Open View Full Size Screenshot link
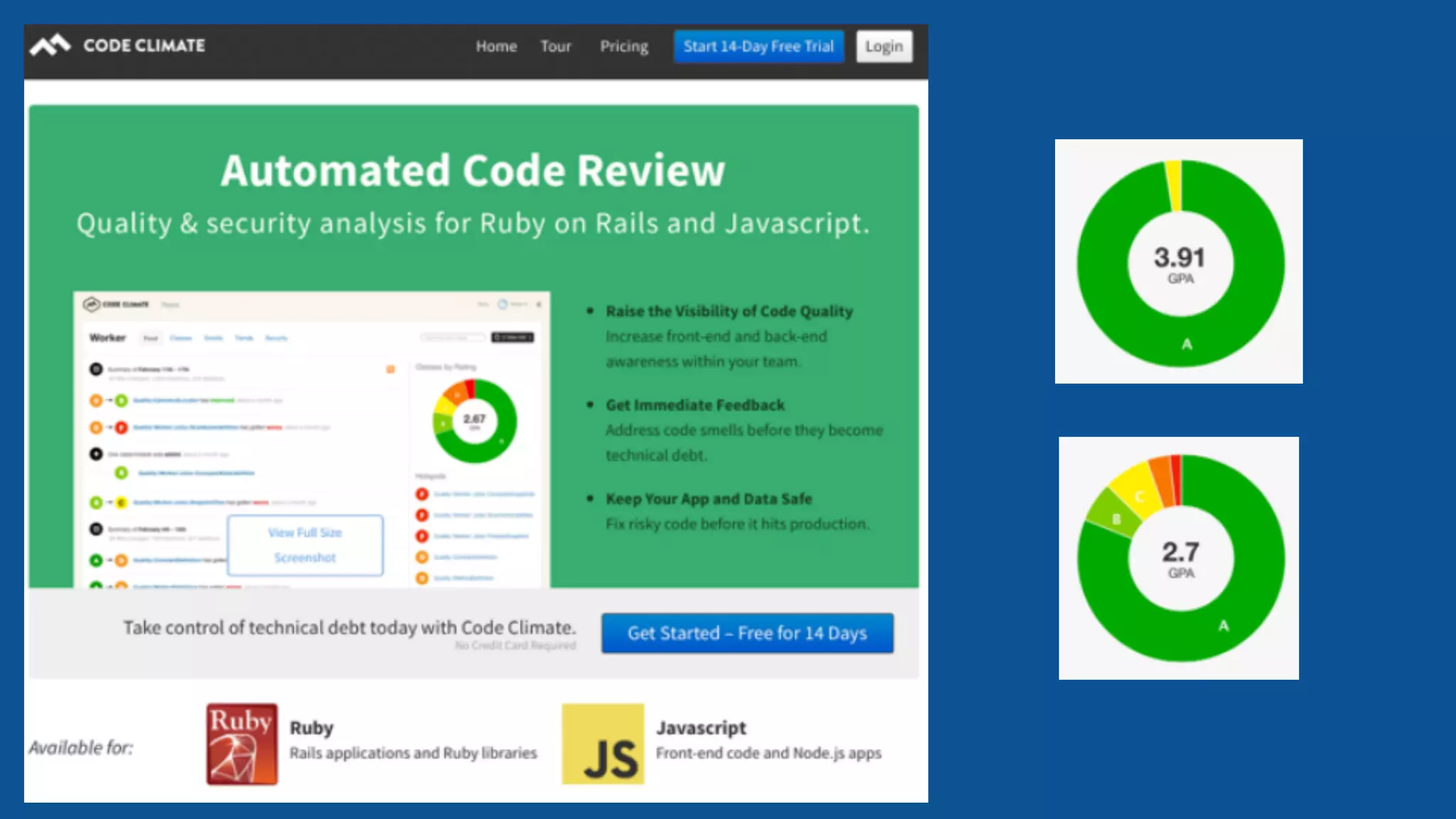Image resolution: width=1456 pixels, height=819 pixels. point(305,545)
